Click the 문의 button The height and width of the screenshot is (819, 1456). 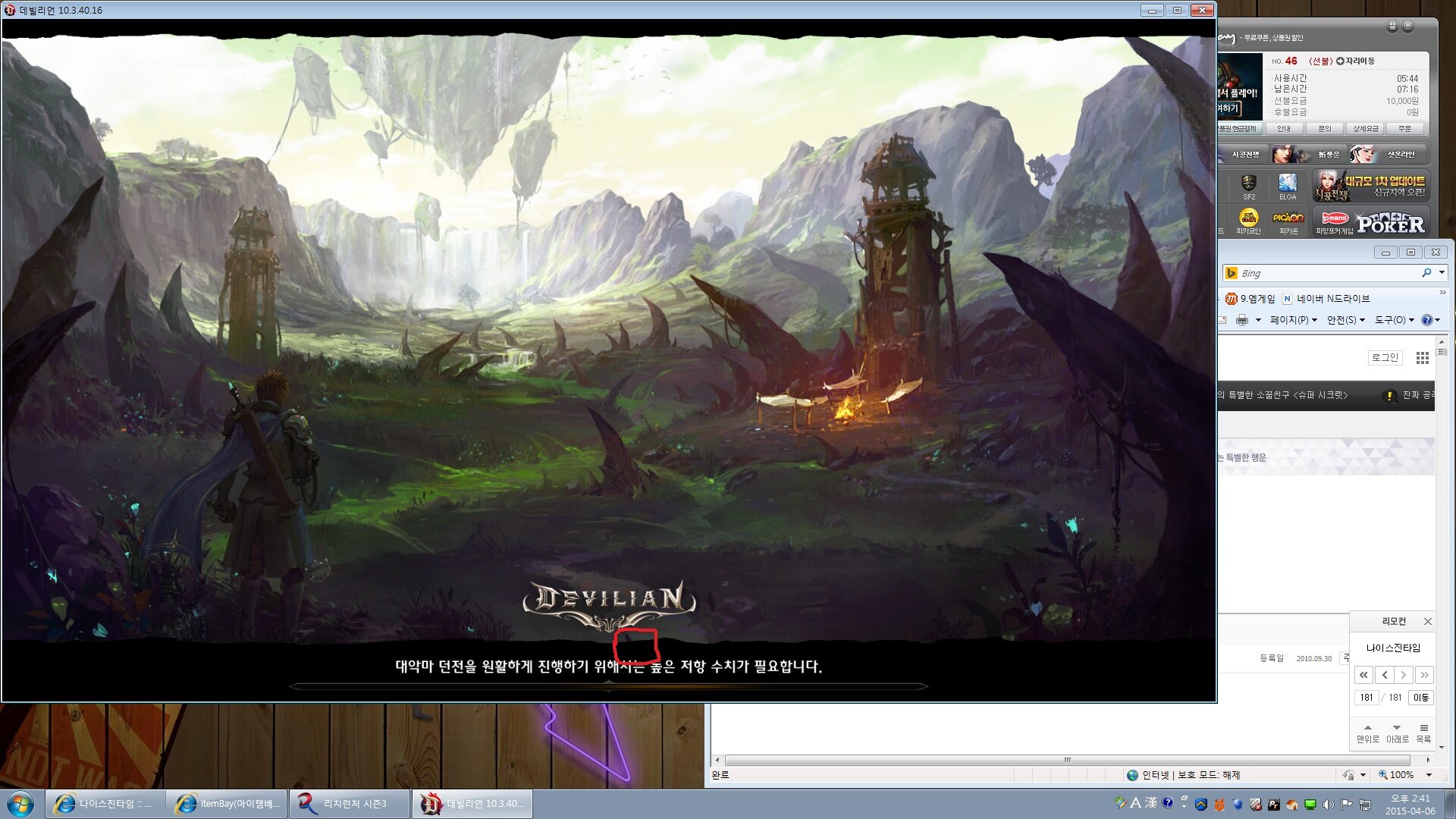(1324, 129)
